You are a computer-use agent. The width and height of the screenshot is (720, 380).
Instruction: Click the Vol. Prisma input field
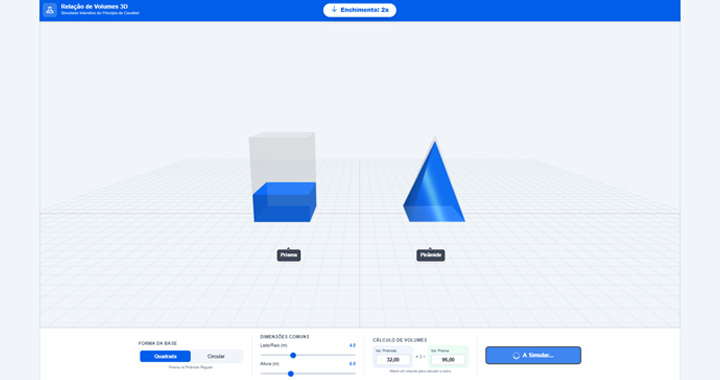tap(448, 360)
